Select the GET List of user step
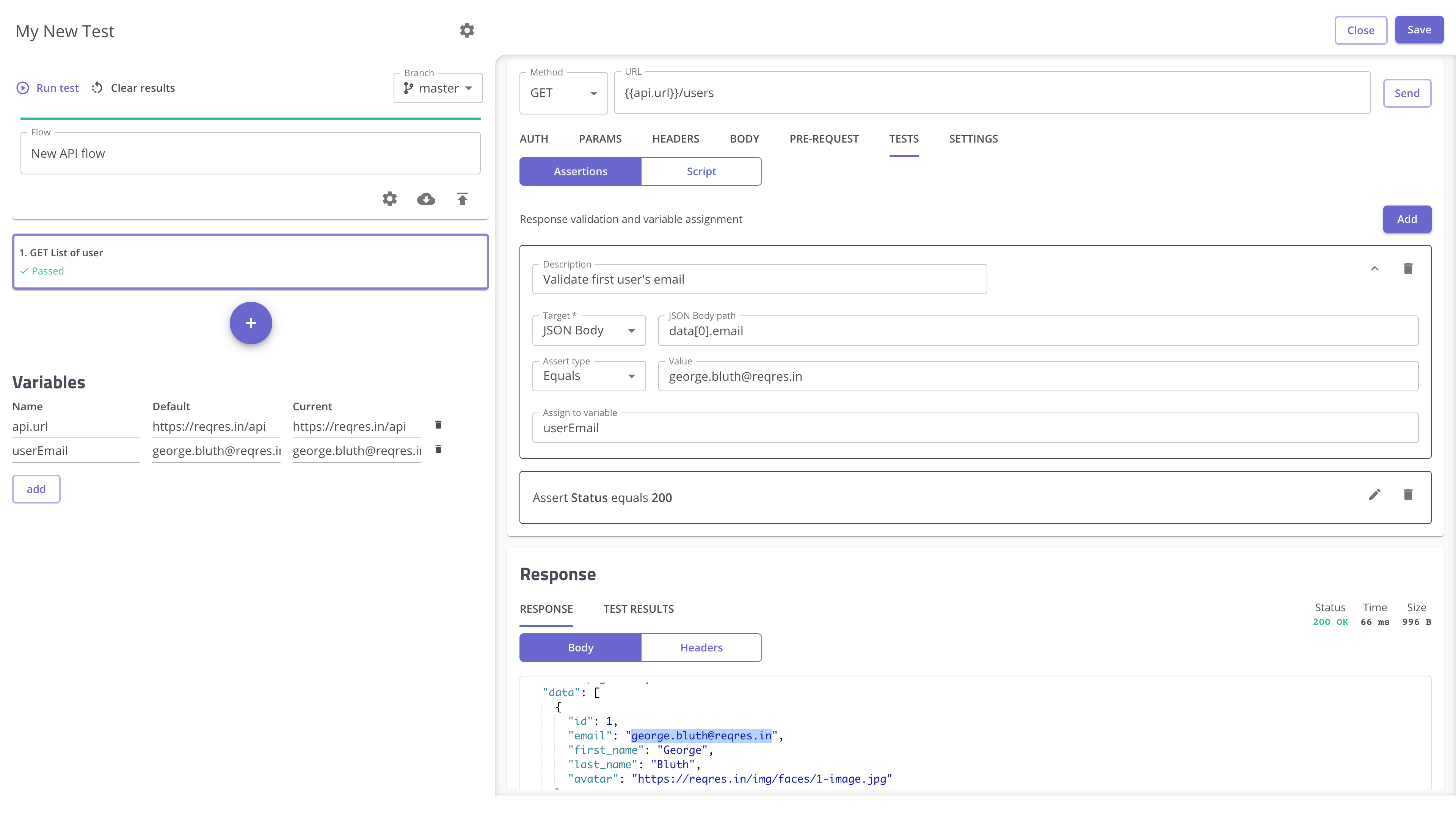This screenshot has width=1456, height=819. coord(250,262)
